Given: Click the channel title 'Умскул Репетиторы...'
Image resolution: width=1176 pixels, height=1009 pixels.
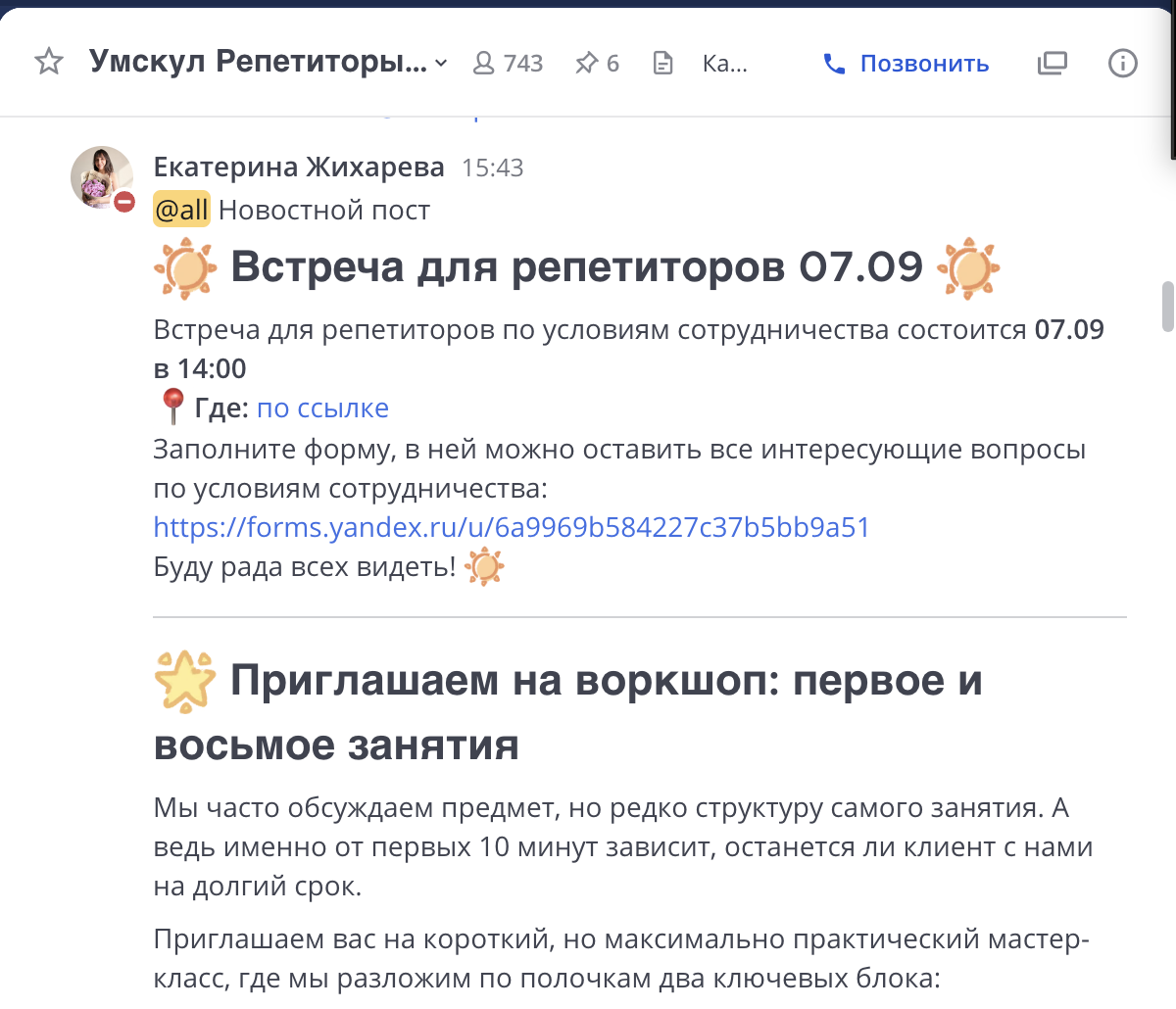Looking at the screenshot, I should point(258,62).
